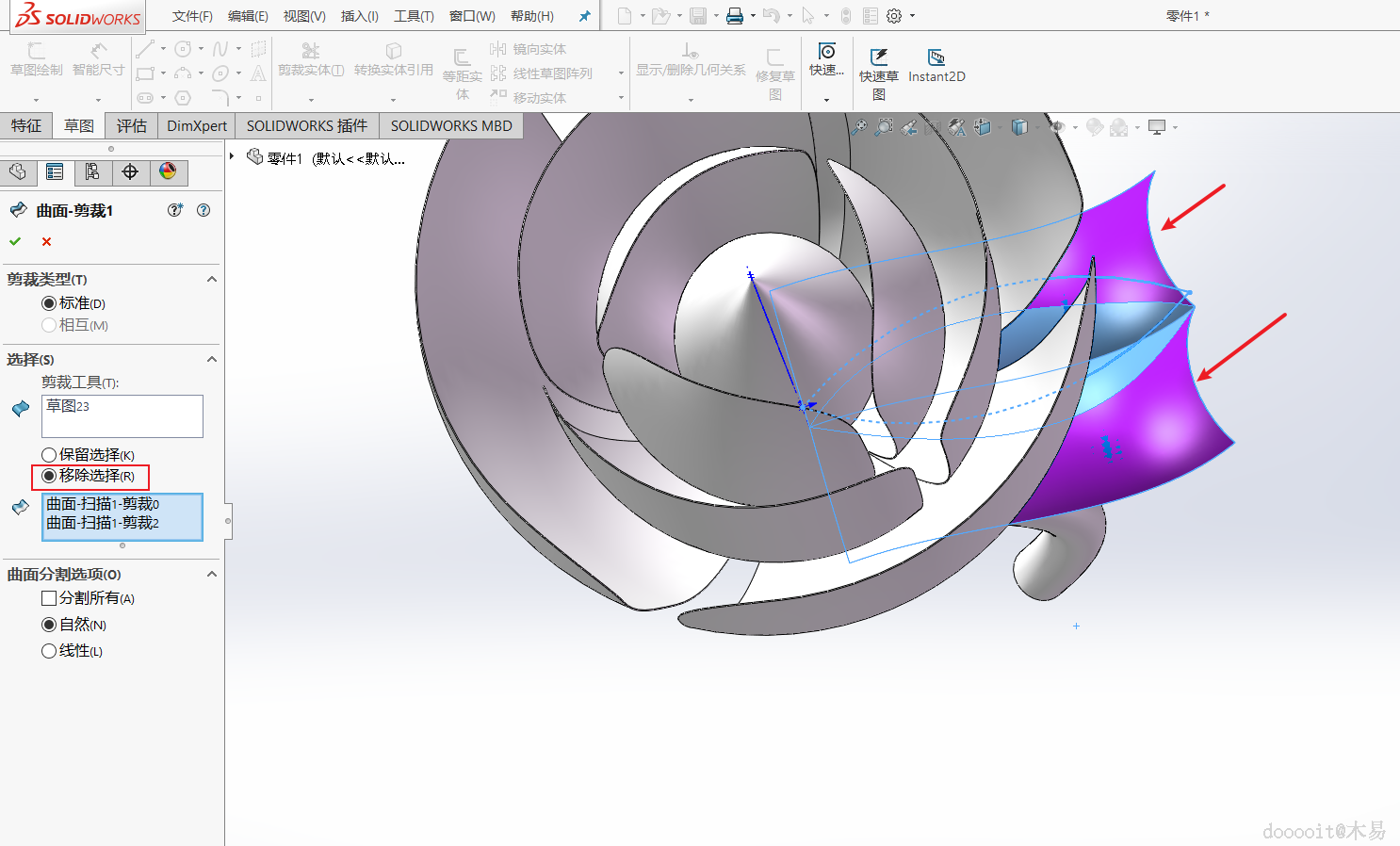Choose the 线性 (Linear) split option

click(49, 651)
